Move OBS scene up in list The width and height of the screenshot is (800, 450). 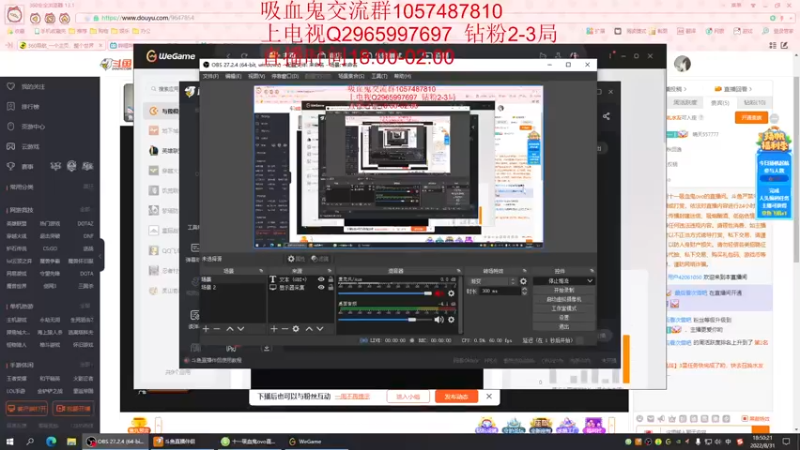point(230,329)
